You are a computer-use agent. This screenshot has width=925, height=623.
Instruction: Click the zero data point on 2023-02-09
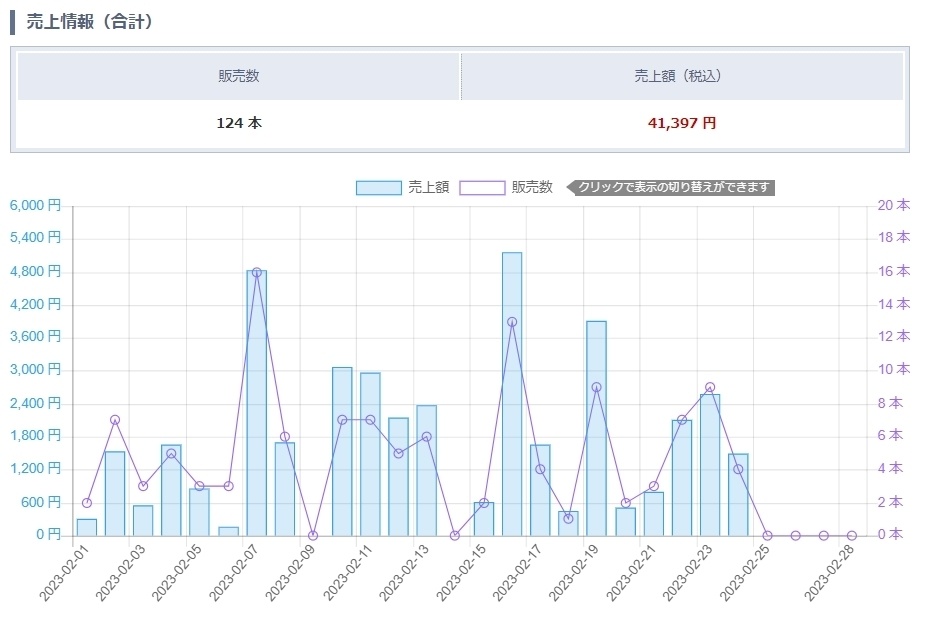pyautogui.click(x=313, y=536)
